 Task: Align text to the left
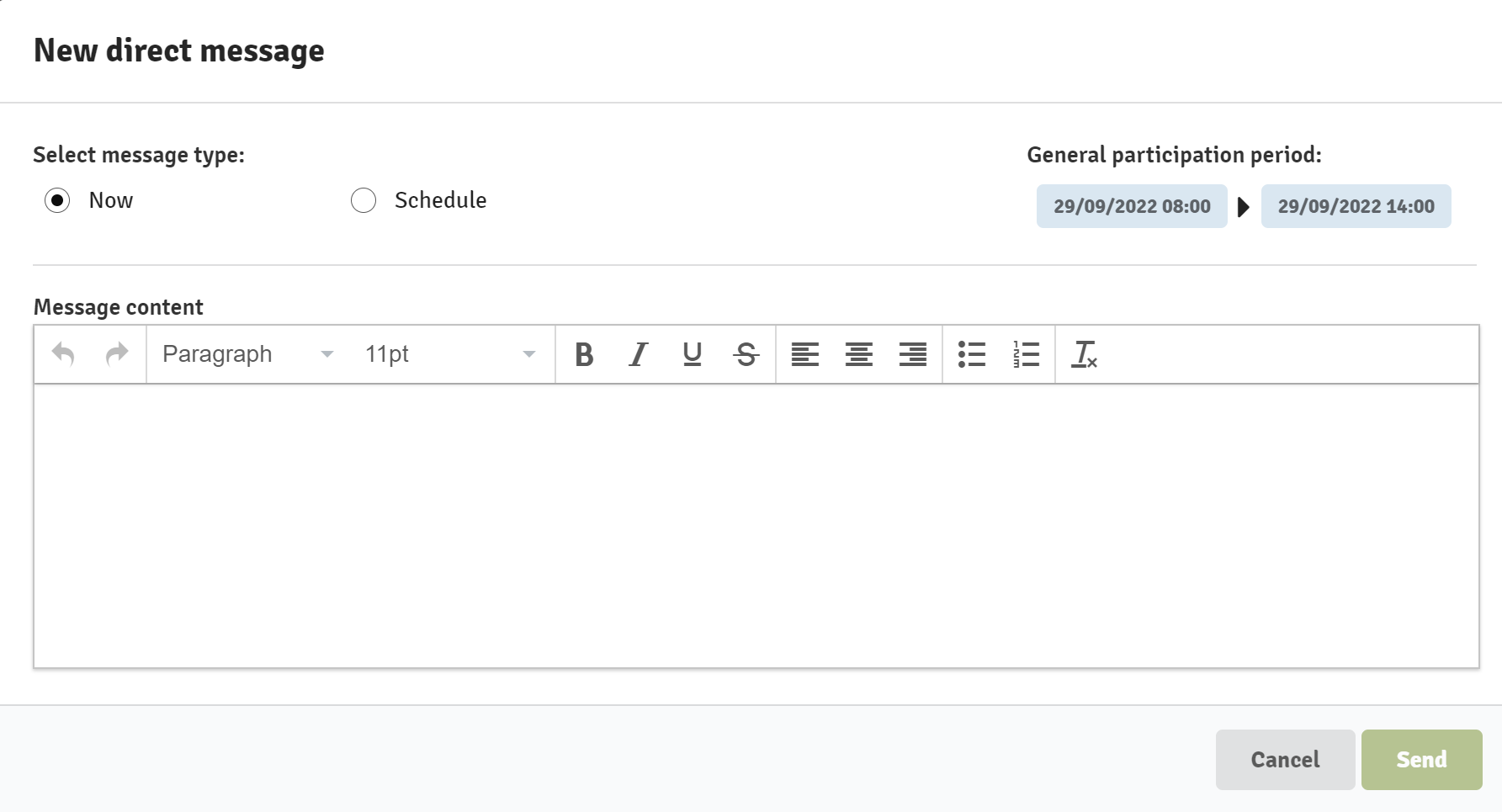tap(805, 354)
